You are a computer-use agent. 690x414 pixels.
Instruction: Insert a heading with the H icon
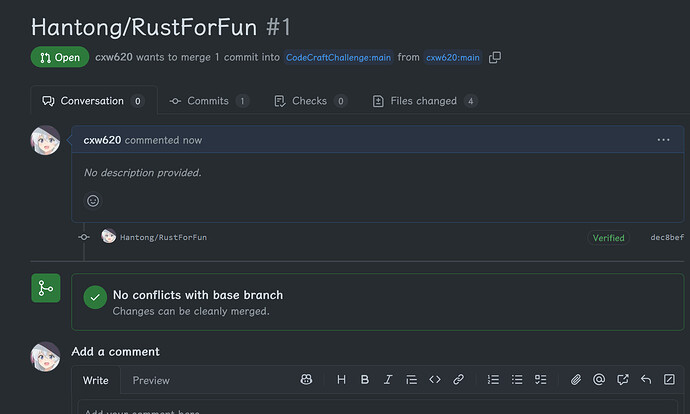tap(341, 380)
